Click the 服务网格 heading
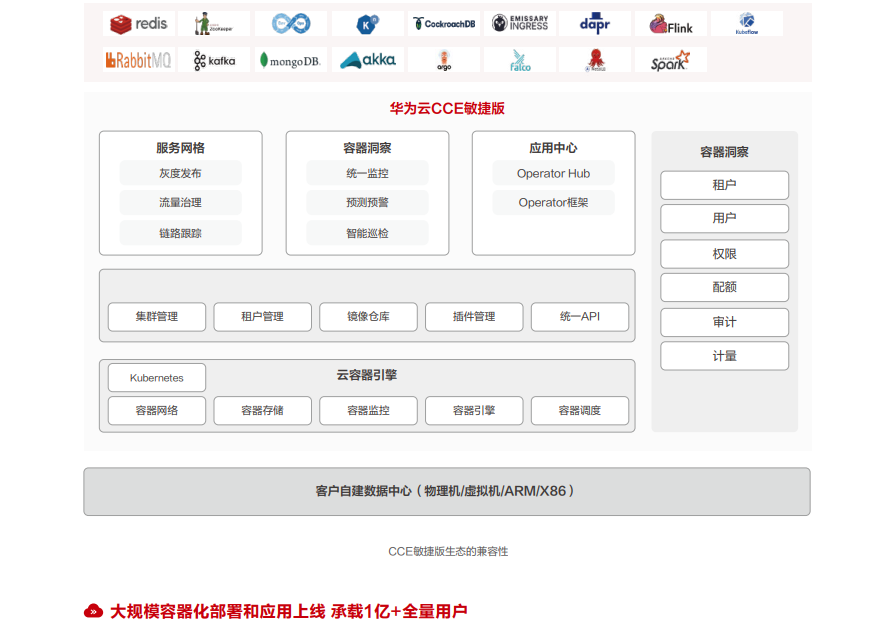The height and width of the screenshot is (622, 895). tap(180, 148)
